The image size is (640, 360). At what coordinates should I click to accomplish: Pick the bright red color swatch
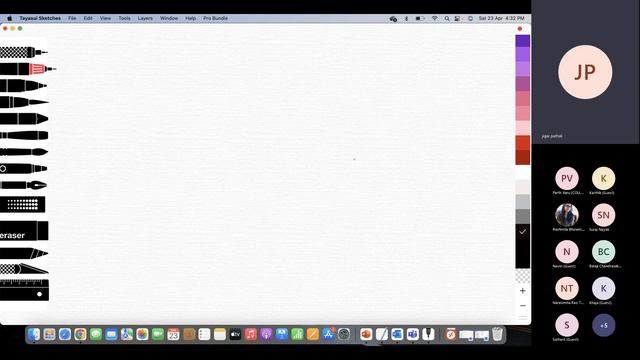[x=522, y=143]
